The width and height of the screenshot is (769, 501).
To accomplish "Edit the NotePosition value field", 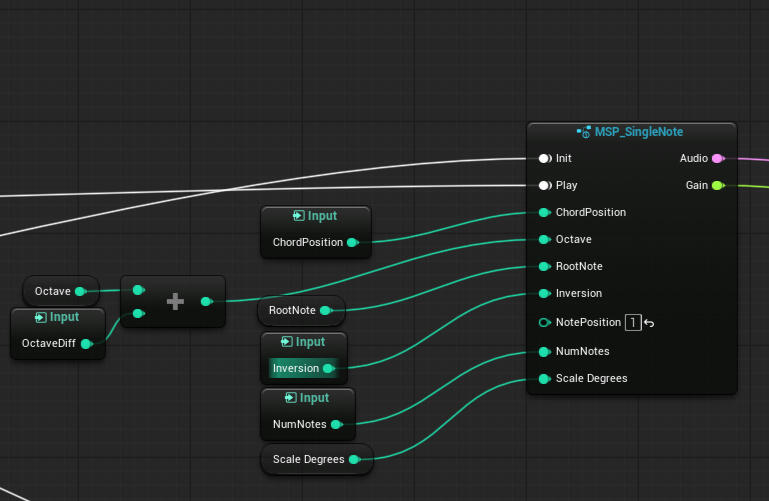I will (x=633, y=322).
